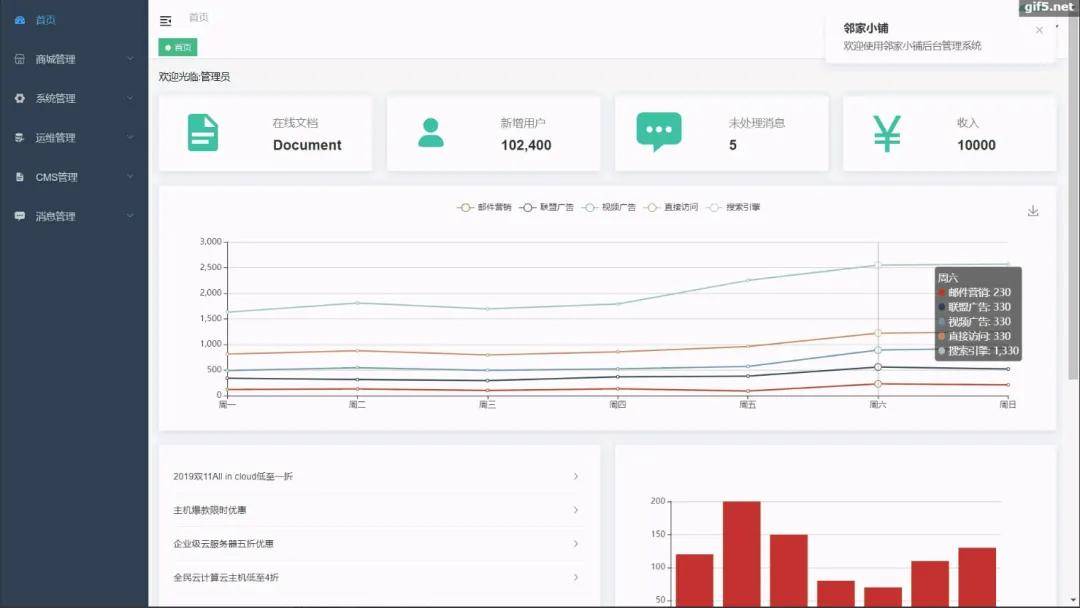The image size is (1080, 608).
Task: Toggle the 联盟广告 legend entry
Action: (x=547, y=207)
